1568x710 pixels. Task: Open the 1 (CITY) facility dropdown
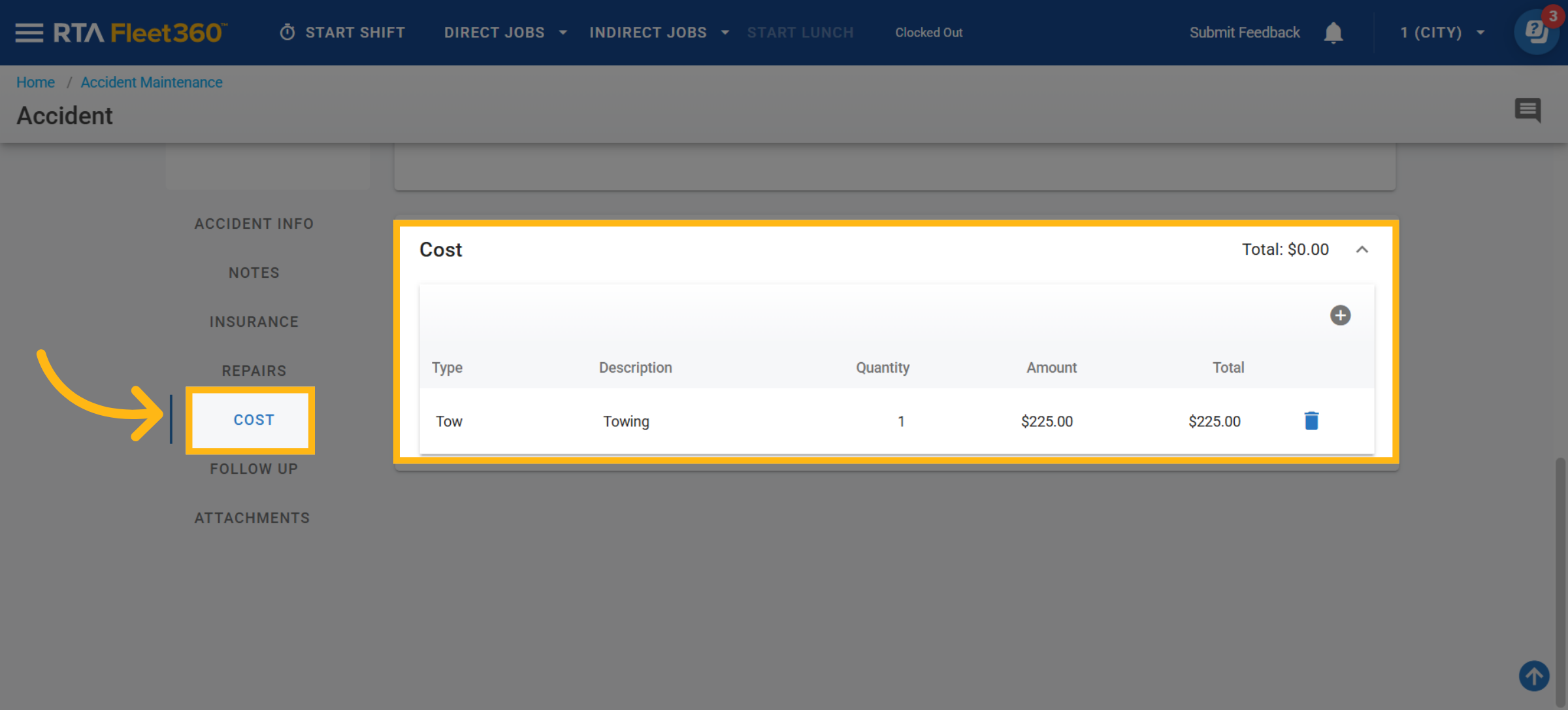(1442, 33)
